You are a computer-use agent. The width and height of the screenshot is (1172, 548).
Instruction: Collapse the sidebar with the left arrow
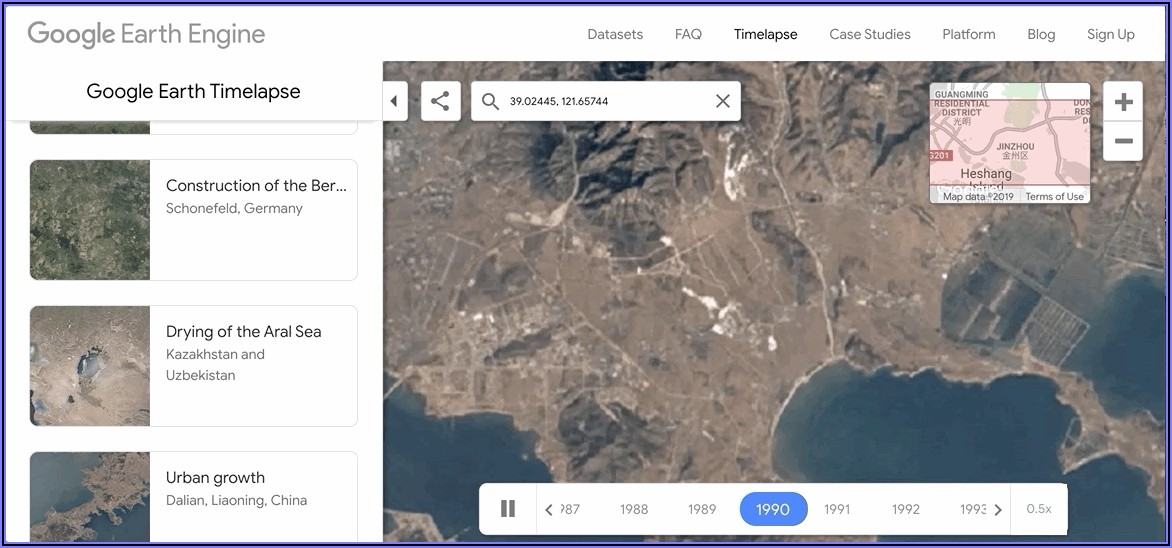[x=394, y=101]
